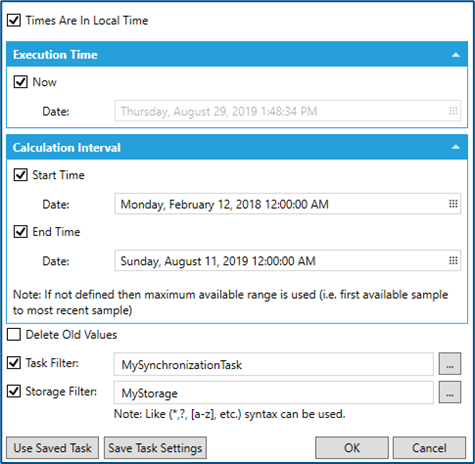
Task: Collapse the Execution Time section arrow
Action: (x=456, y=55)
